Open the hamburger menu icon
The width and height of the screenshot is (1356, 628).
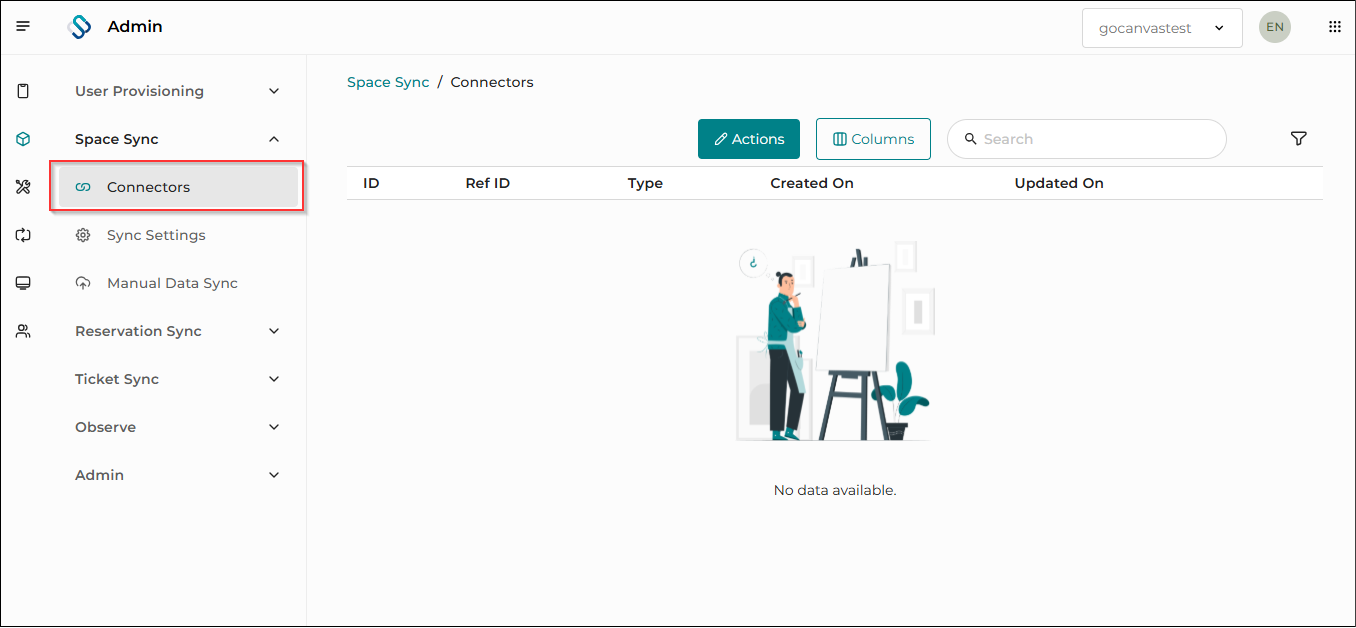tap(23, 26)
